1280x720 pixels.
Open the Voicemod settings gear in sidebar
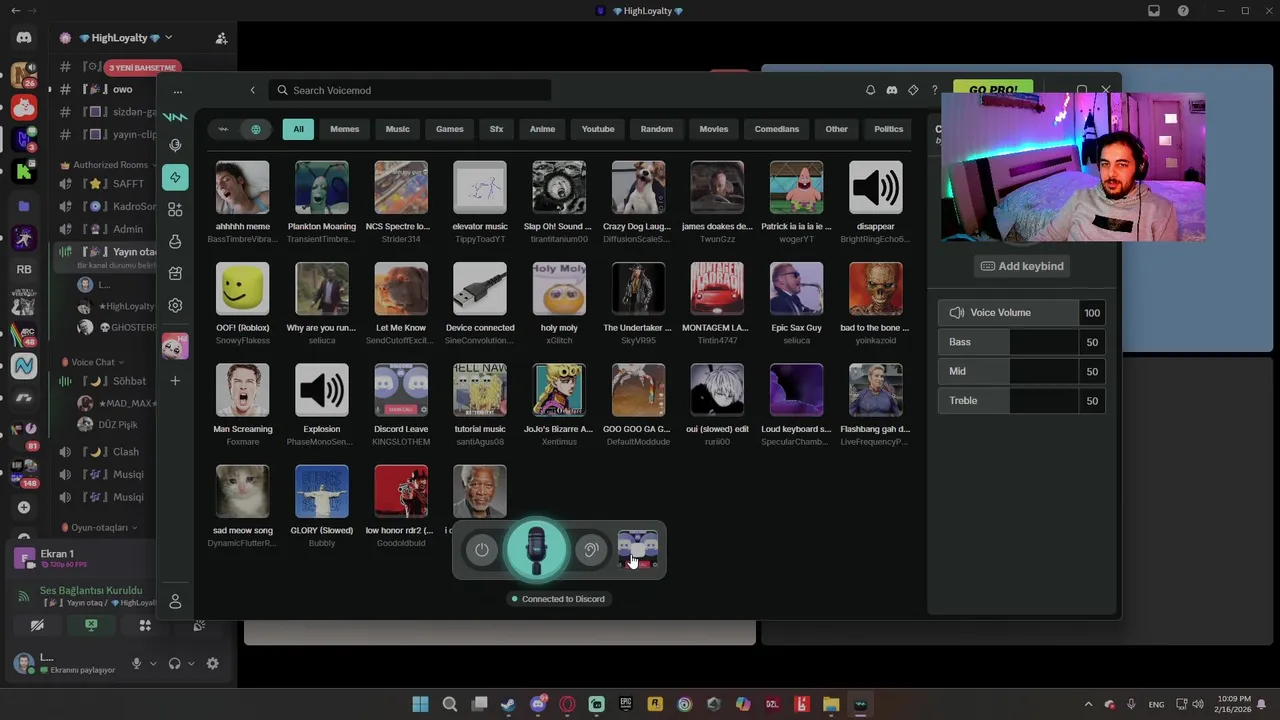click(x=175, y=305)
